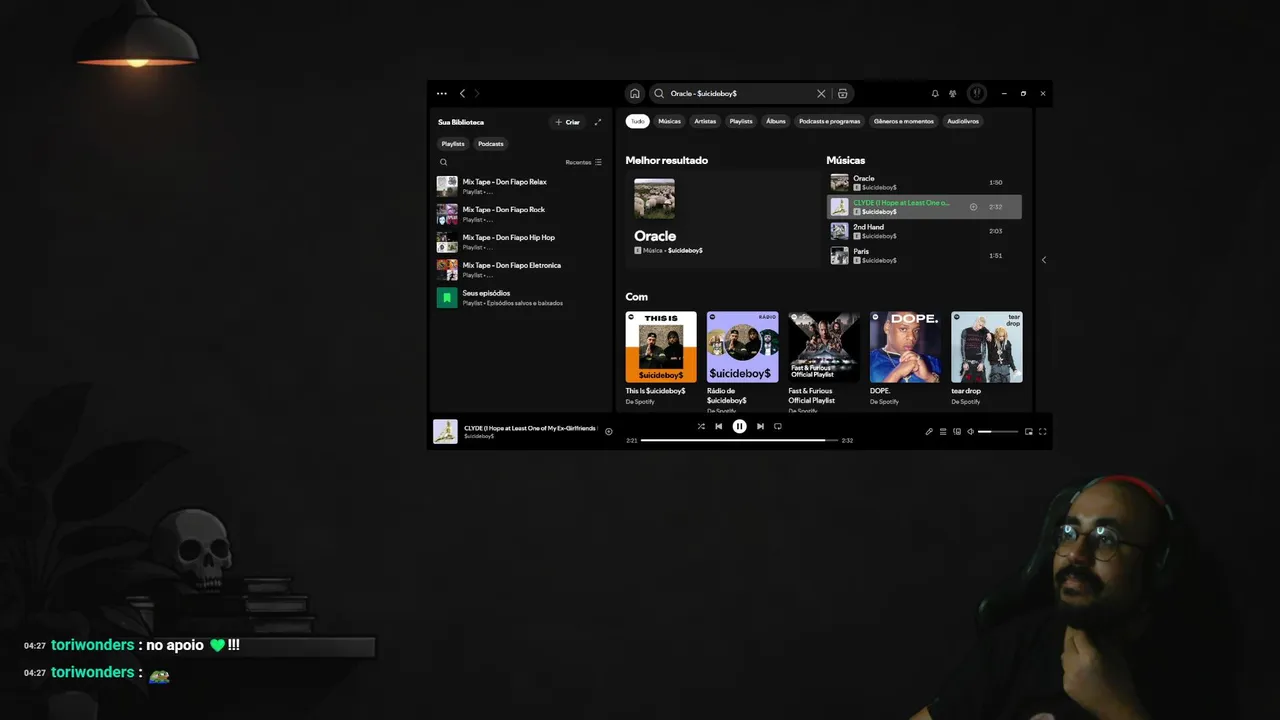
Task: Switch to the Audiolivros tab
Action: pyautogui.click(x=963, y=121)
